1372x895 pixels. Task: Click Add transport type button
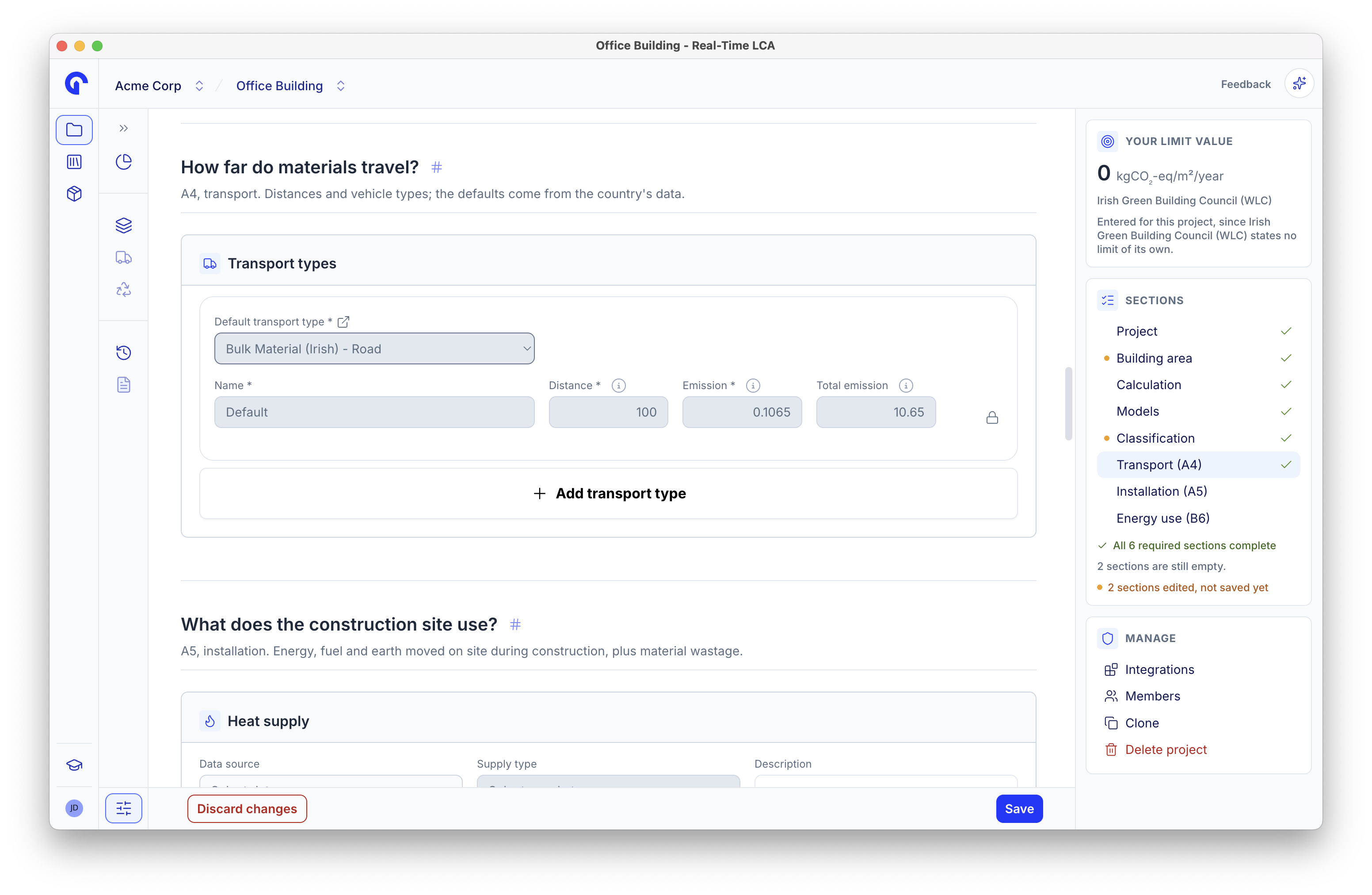tap(608, 493)
